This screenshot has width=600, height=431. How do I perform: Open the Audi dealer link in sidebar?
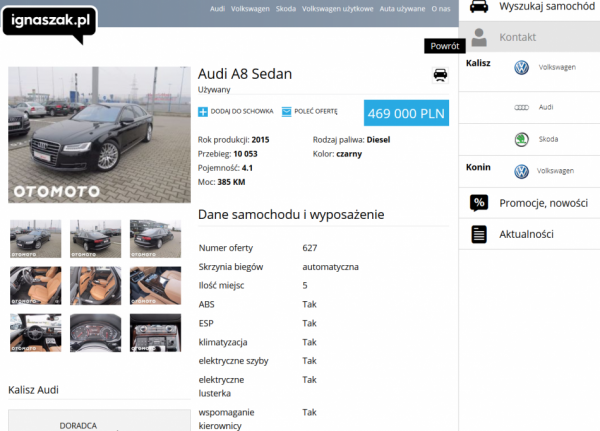[x=546, y=107]
